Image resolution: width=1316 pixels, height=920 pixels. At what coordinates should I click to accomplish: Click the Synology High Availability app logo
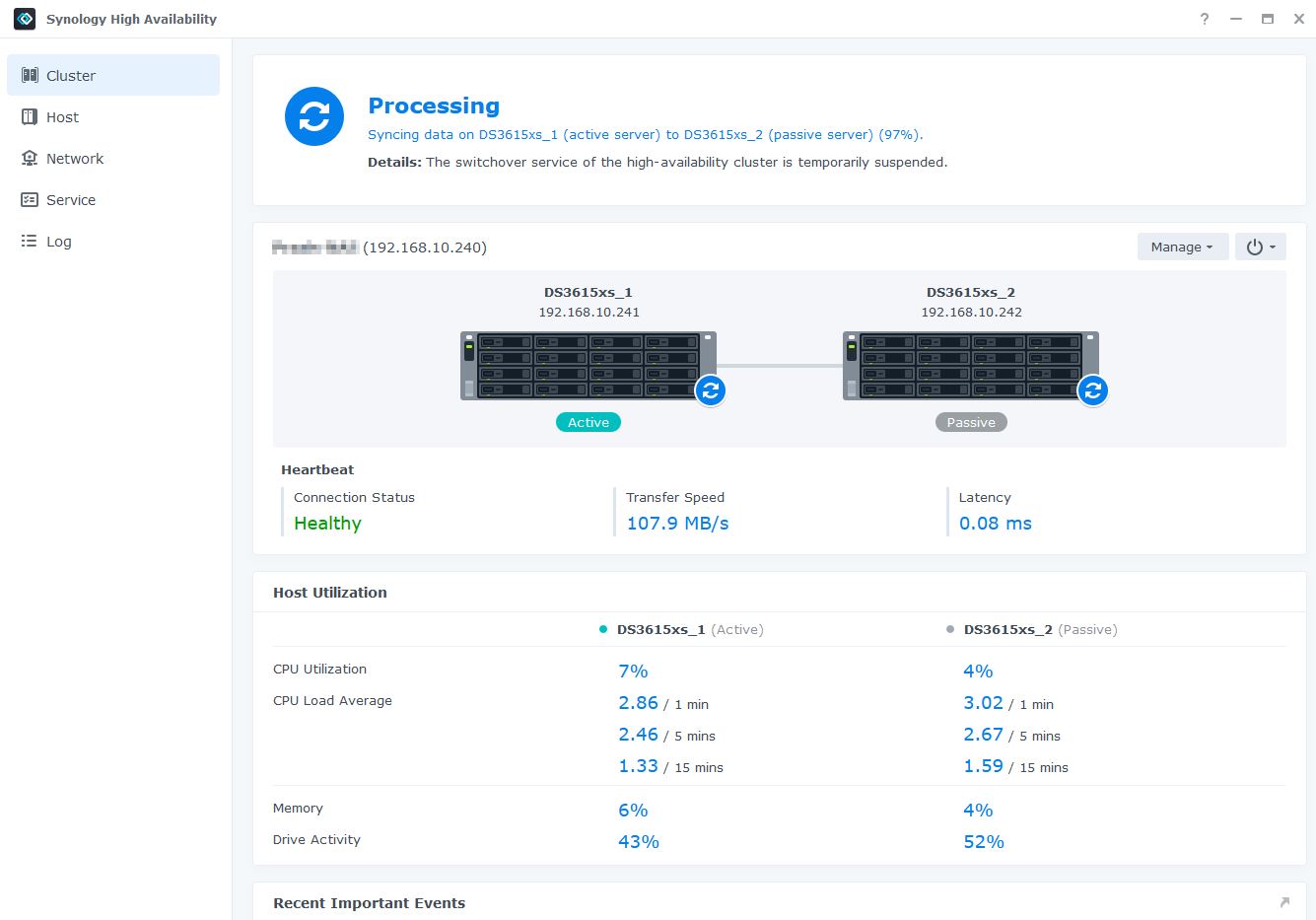tap(25, 19)
